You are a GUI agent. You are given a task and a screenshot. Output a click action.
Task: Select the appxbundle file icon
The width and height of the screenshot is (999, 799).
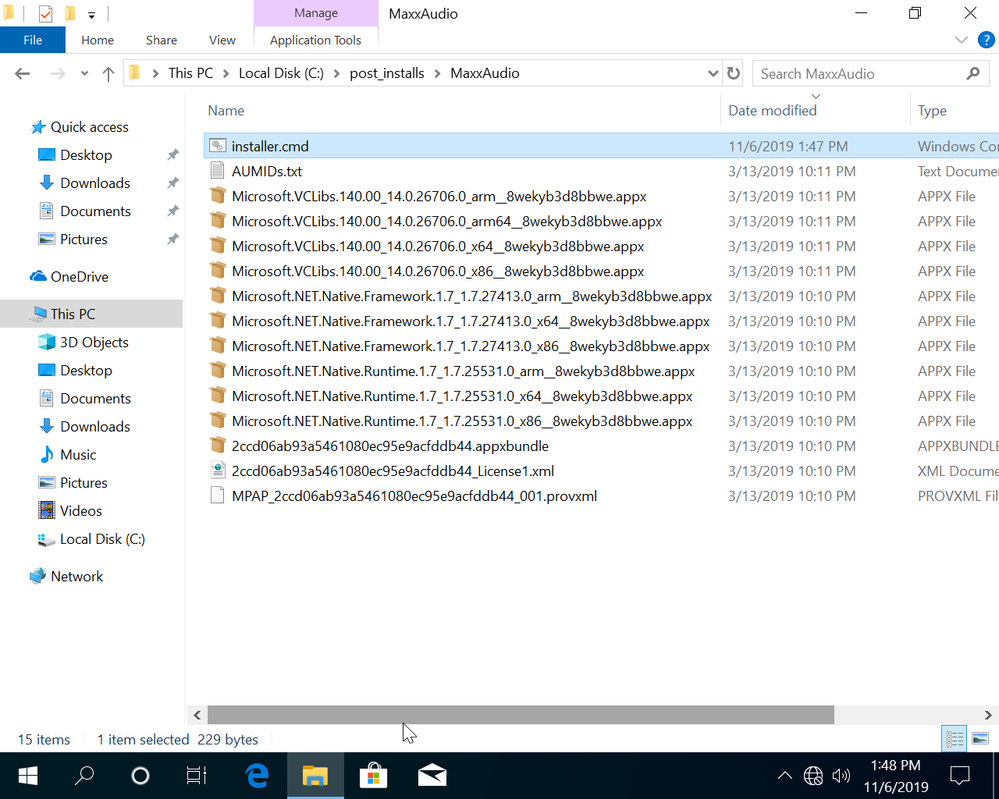pos(217,445)
